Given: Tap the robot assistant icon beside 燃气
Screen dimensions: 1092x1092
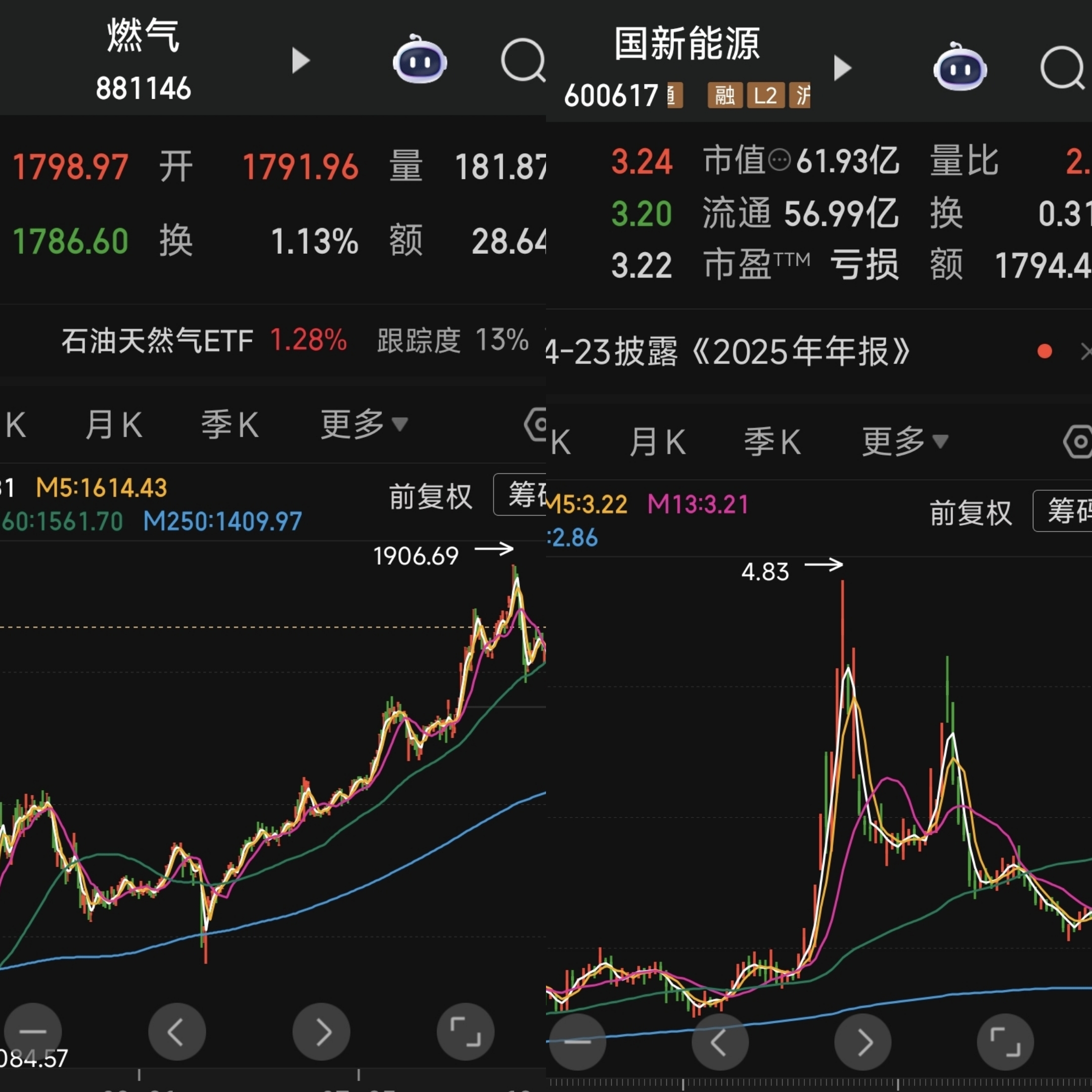Looking at the screenshot, I should (x=420, y=61).
